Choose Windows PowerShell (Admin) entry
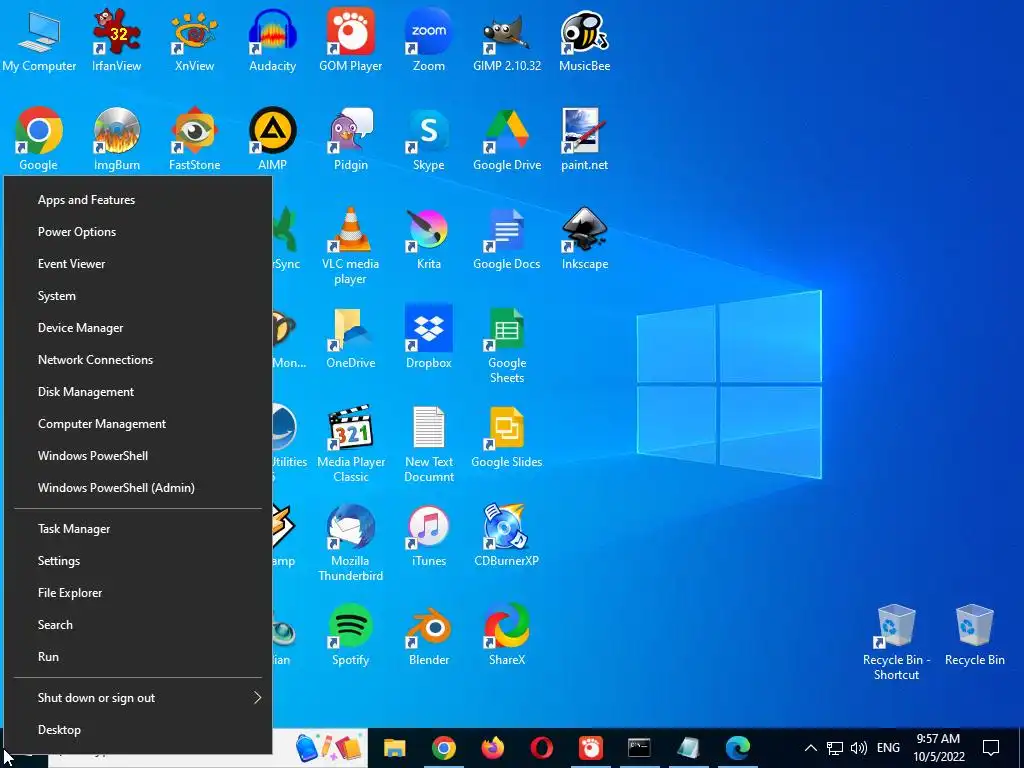This screenshot has width=1024, height=768. tap(138, 488)
